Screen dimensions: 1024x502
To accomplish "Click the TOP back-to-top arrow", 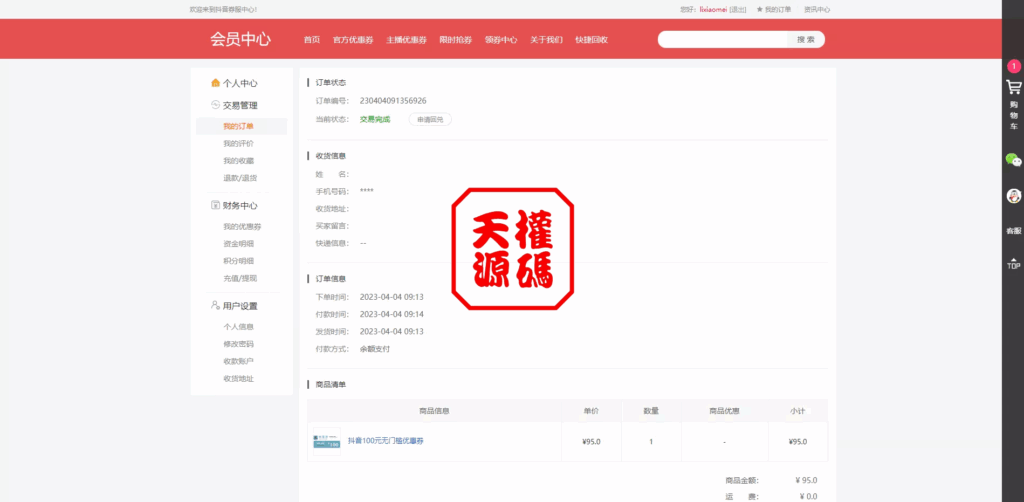I will (1014, 262).
